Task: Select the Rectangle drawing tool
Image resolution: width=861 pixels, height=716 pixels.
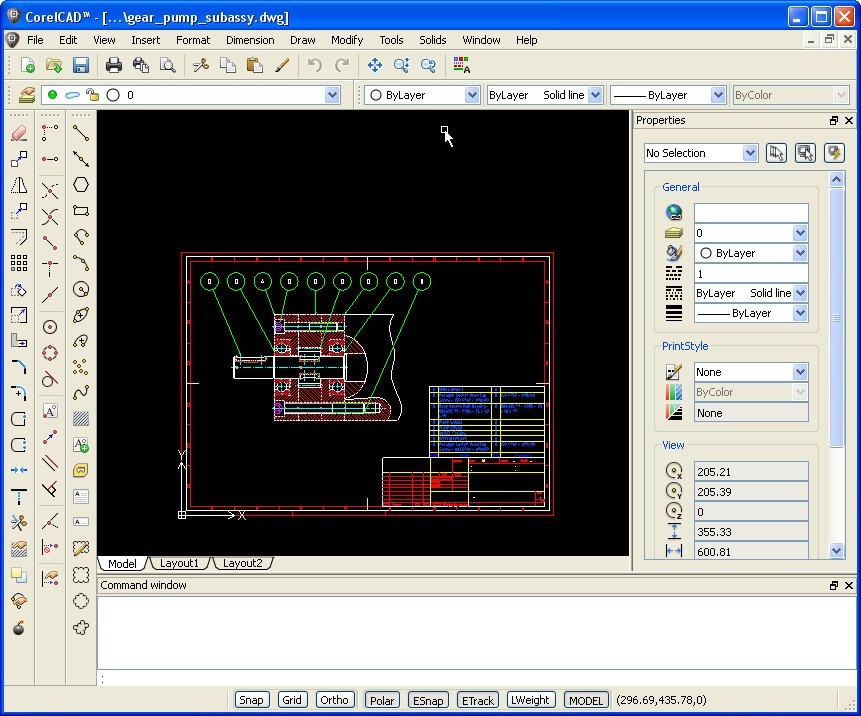Action: pyautogui.click(x=81, y=211)
